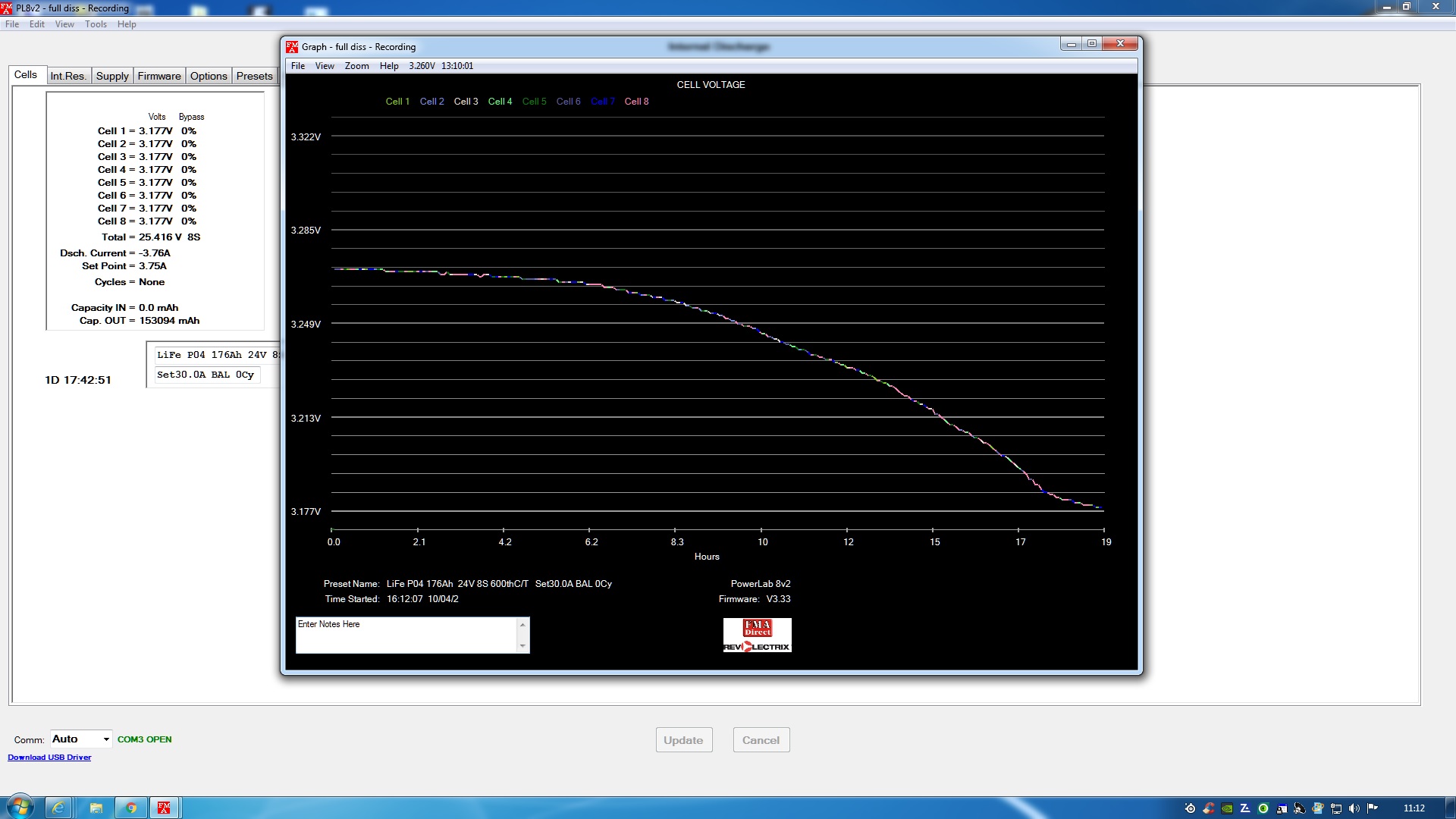Open the graph window Zoom menu
1456x819 pixels.
point(356,66)
